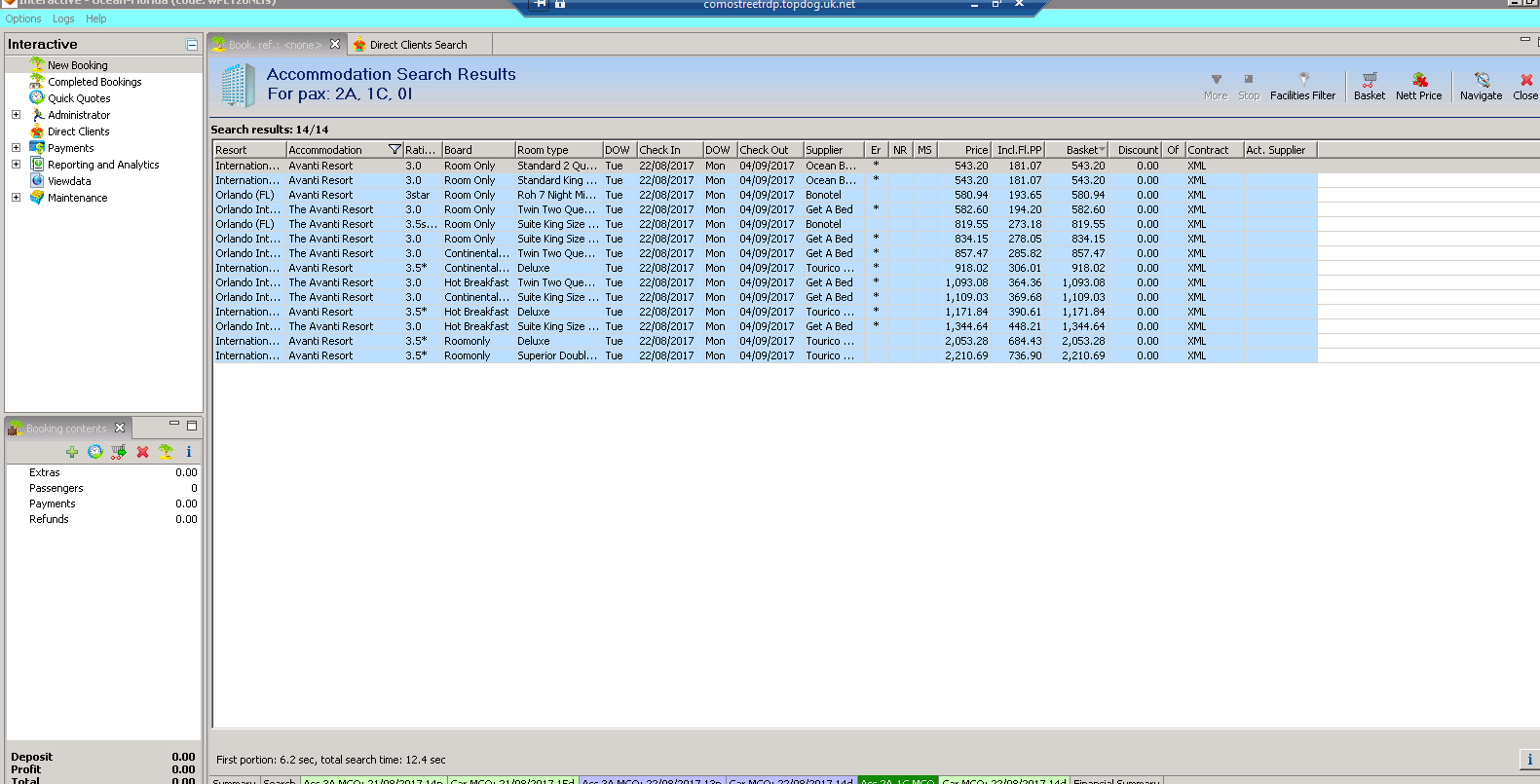
Task: Minimize the main editor area
Action: pyautogui.click(x=1525, y=40)
